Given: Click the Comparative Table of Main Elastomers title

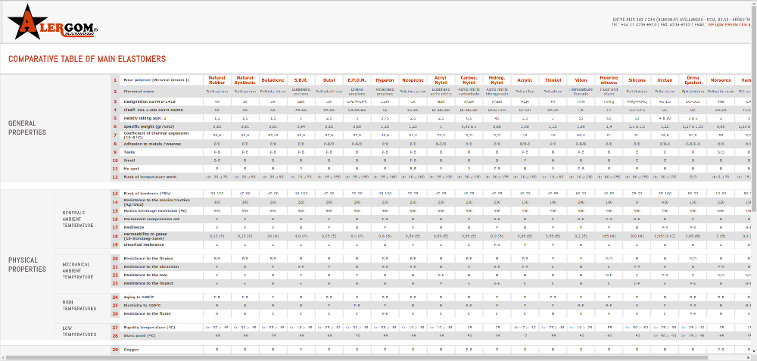Looking at the screenshot, I should coord(87,59).
